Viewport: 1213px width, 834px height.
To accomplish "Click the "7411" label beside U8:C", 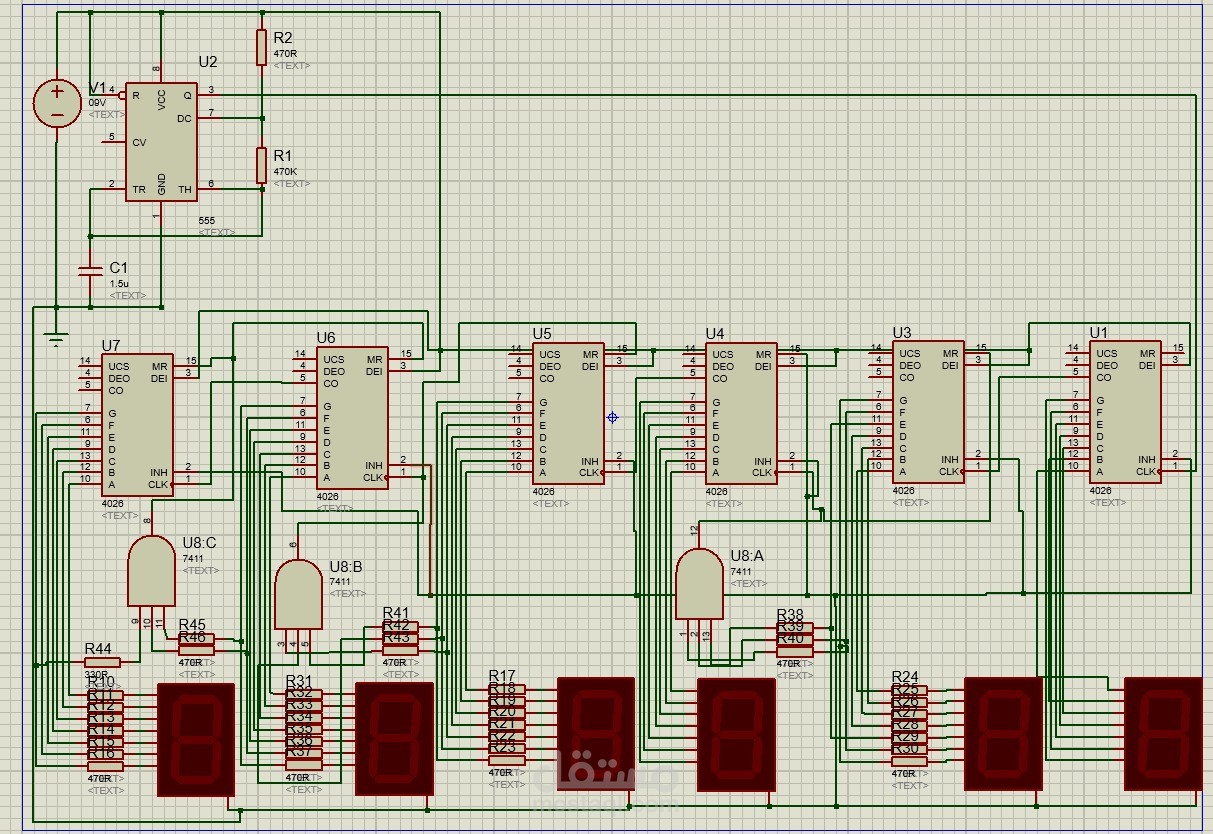I will (192, 559).
